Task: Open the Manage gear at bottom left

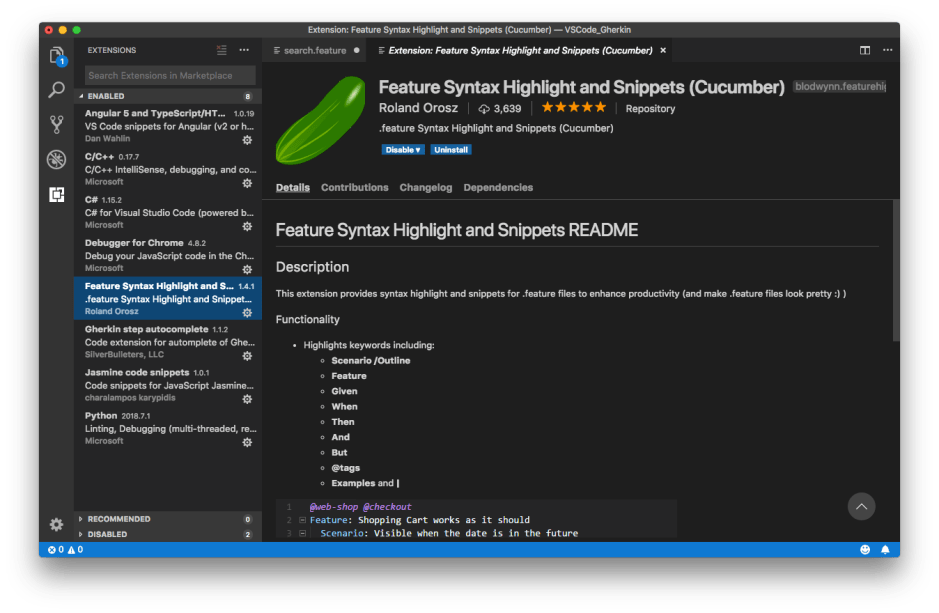Action: 57,524
